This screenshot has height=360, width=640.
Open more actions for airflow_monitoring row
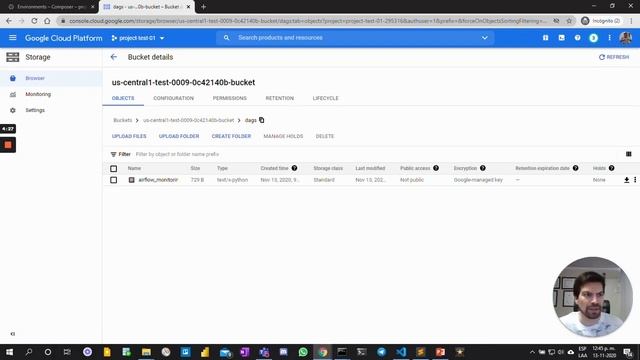coord(635,180)
